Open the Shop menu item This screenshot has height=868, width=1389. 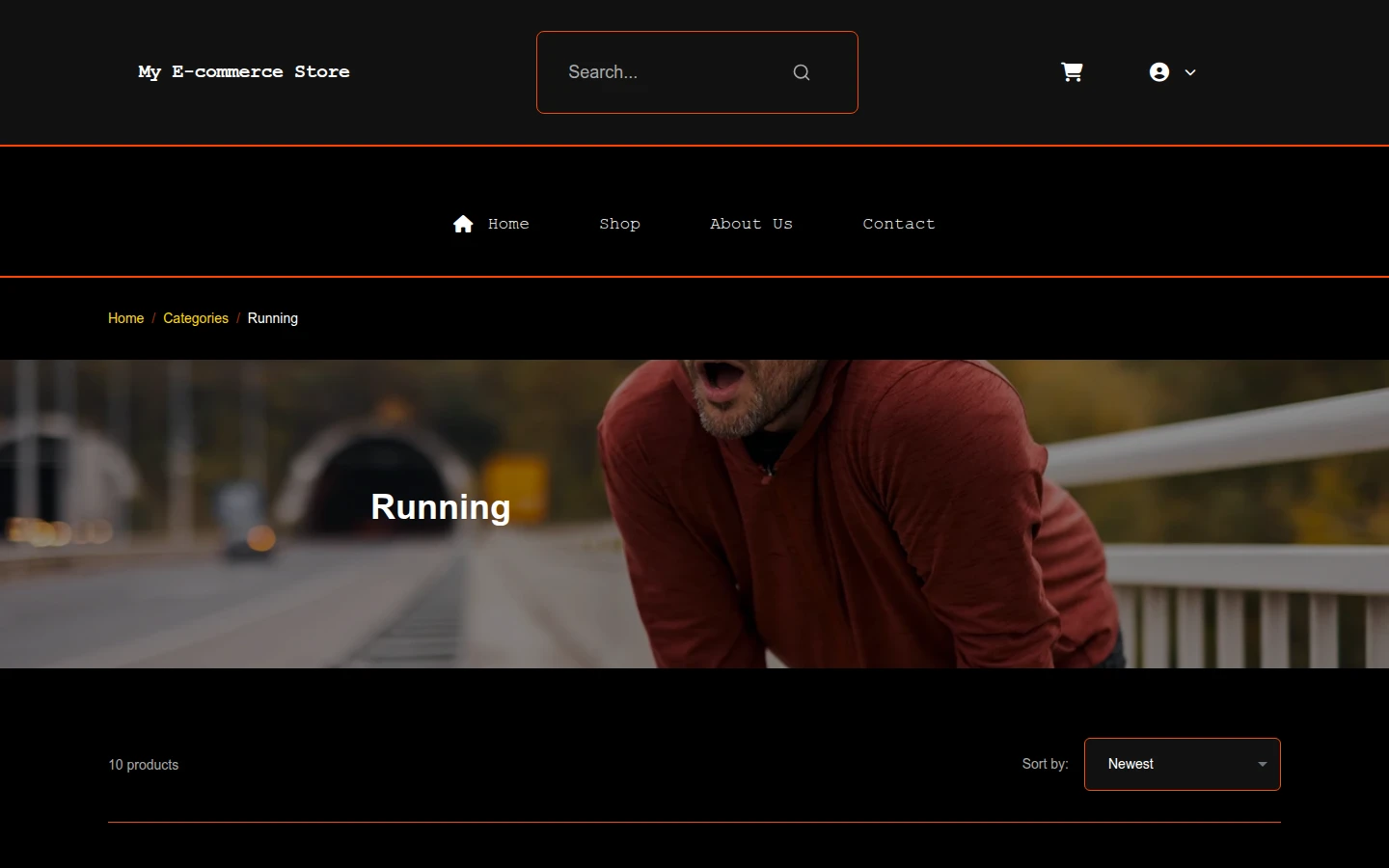619,224
